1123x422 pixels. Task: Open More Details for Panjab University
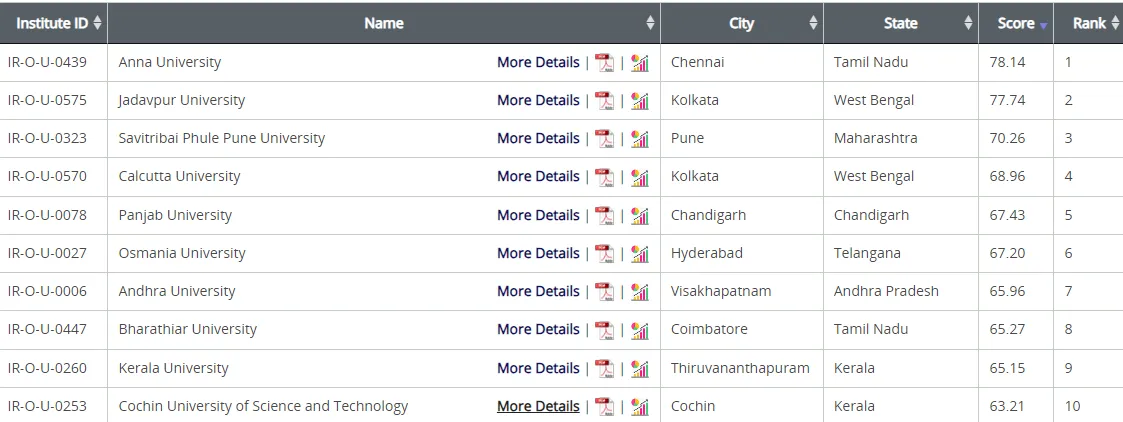538,215
